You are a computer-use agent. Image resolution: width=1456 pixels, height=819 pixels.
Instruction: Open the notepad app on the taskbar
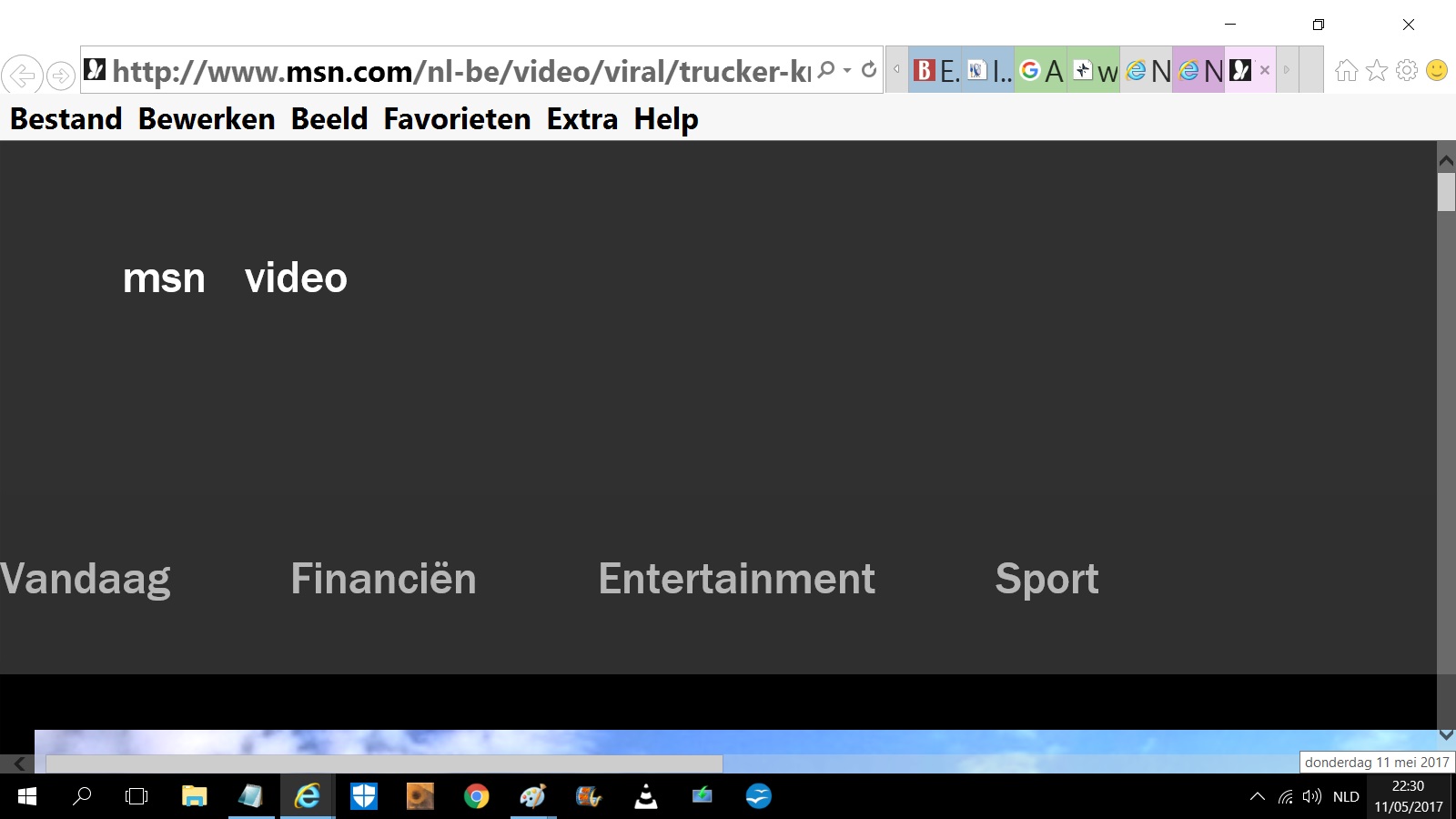point(250,797)
